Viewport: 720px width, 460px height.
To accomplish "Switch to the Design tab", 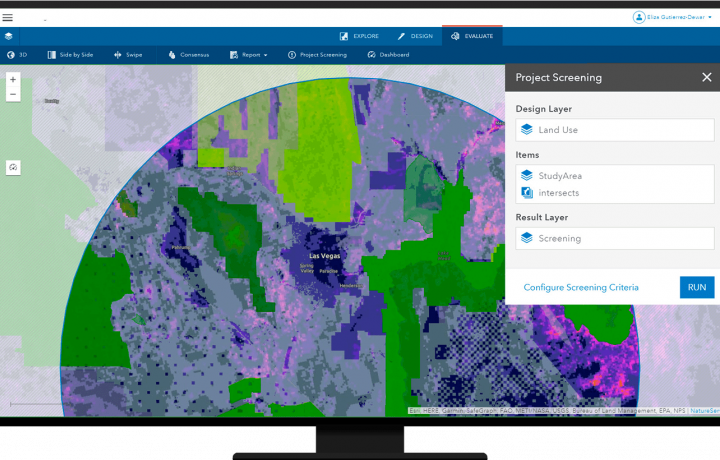I will tap(415, 36).
